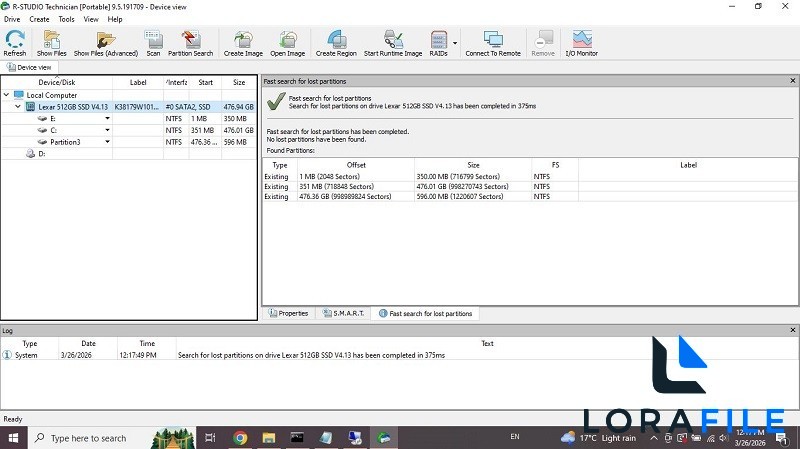Select the Create Region tool
The height and width of the screenshot is (449, 800).
pyautogui.click(x=336, y=43)
